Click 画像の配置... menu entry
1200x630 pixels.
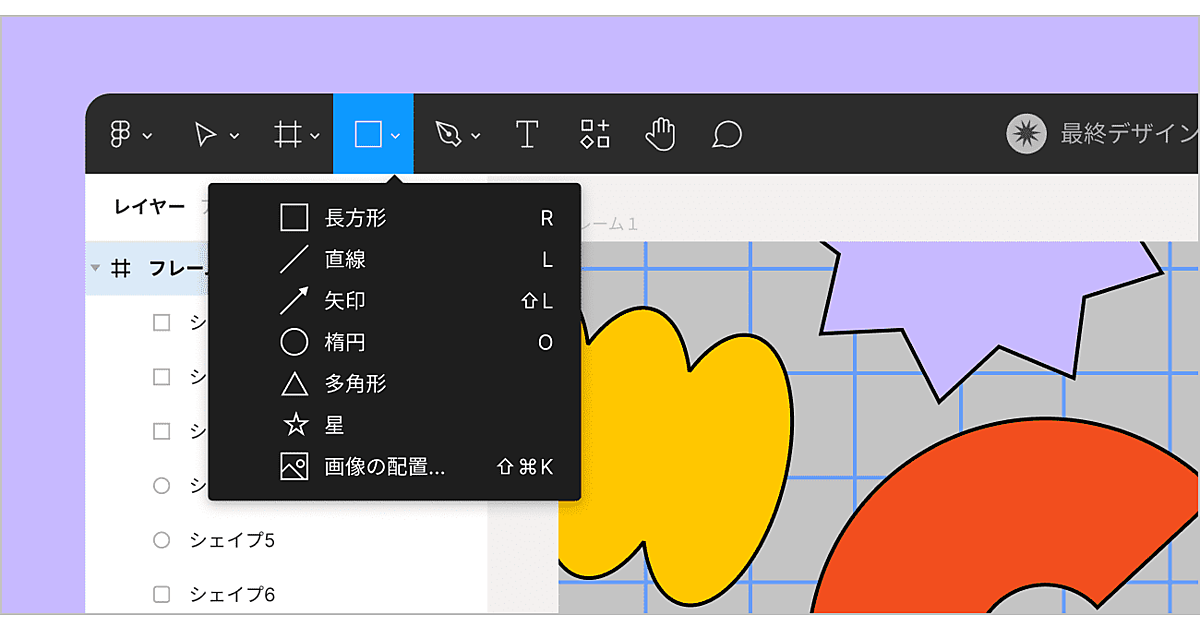(384, 467)
